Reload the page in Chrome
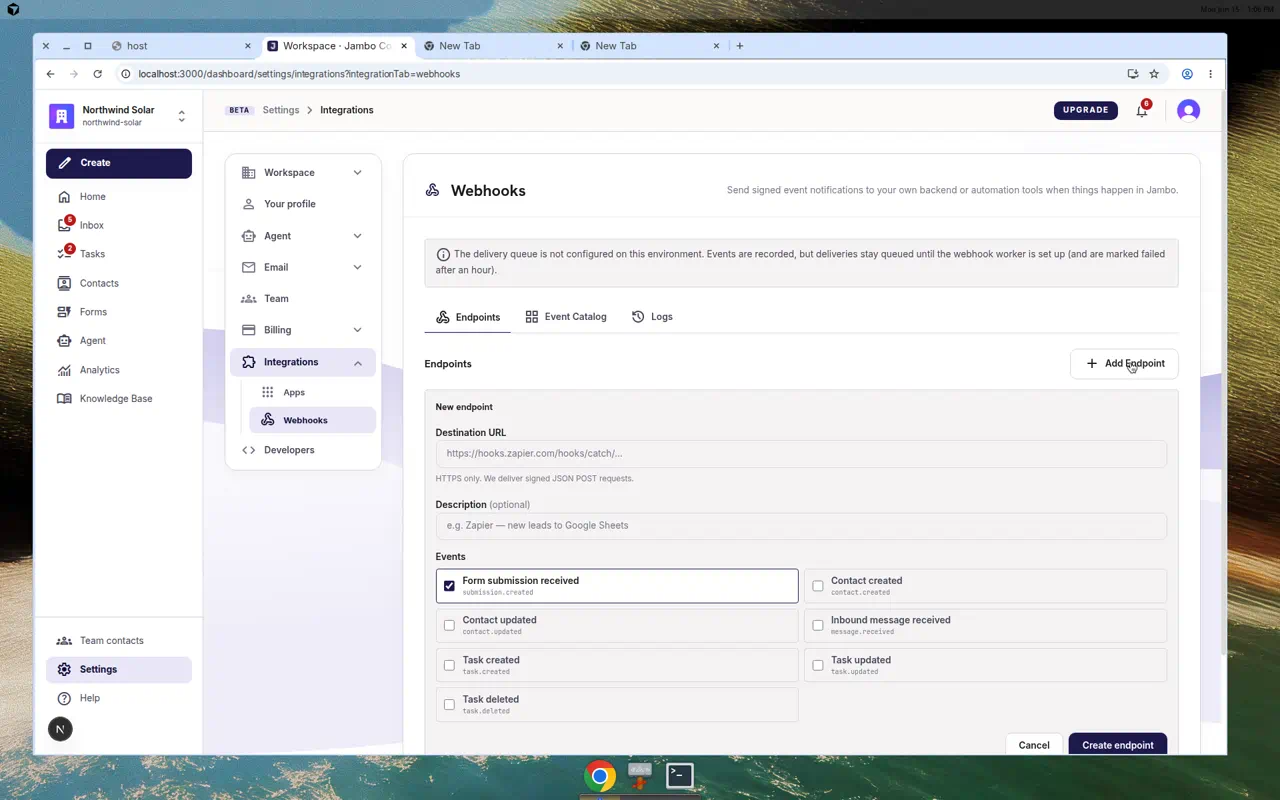Viewport: 1280px width, 800px height. (97, 74)
